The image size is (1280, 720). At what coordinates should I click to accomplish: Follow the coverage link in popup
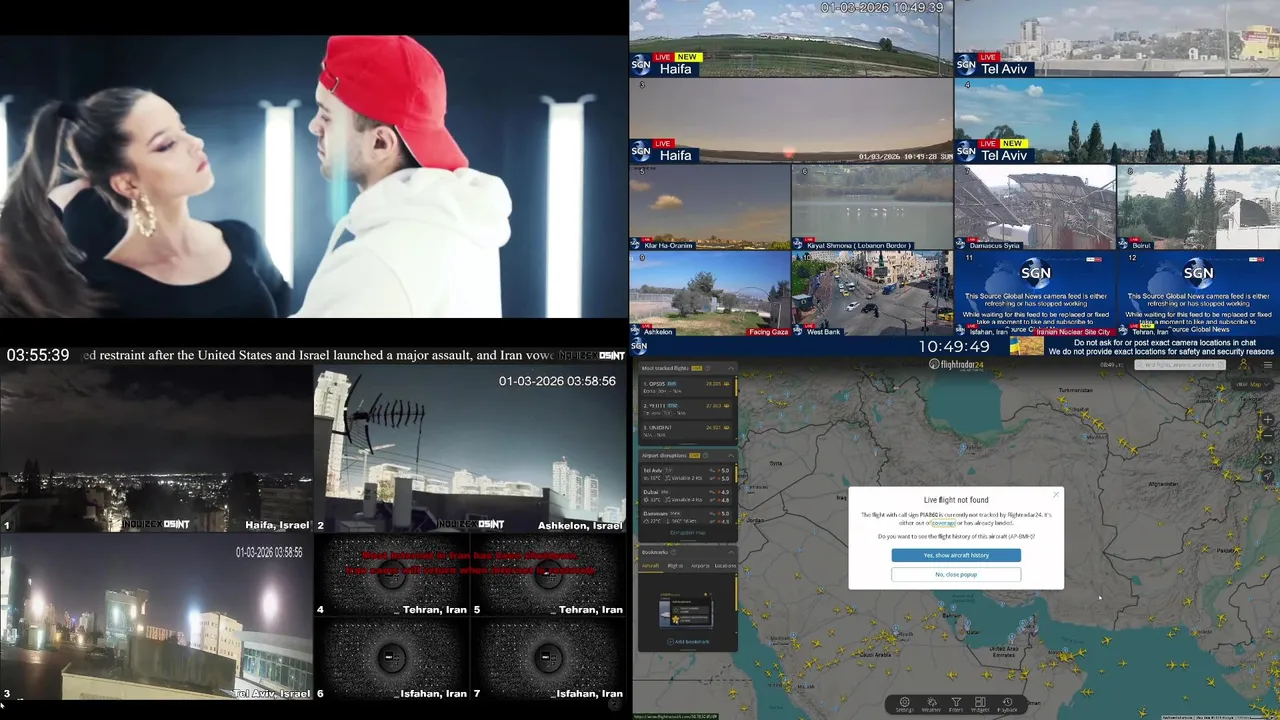point(942,523)
